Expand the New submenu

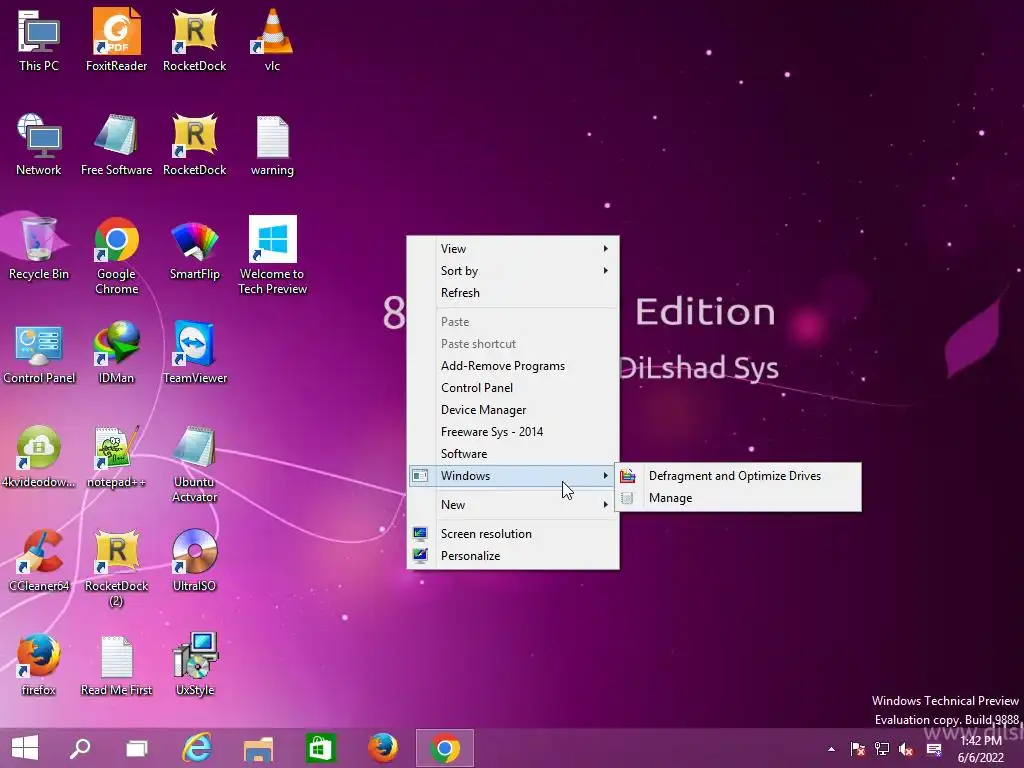513,504
